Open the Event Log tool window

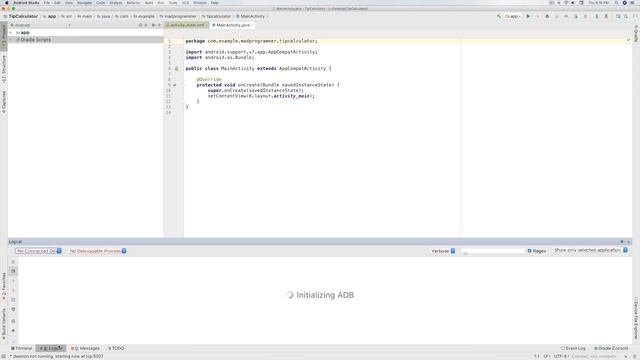573,348
